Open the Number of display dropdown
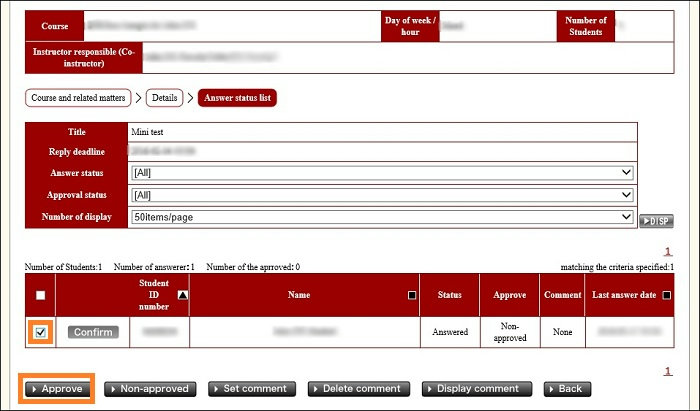The width and height of the screenshot is (700, 411). (382, 216)
